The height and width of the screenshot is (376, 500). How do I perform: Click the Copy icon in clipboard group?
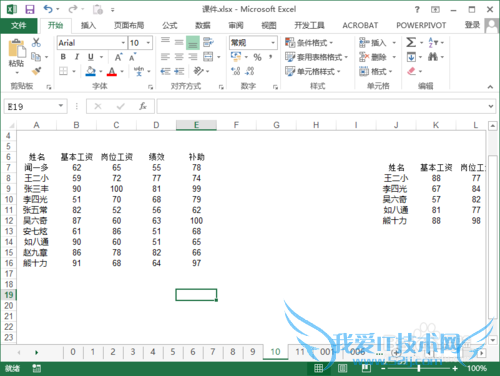pyautogui.click(x=36, y=57)
